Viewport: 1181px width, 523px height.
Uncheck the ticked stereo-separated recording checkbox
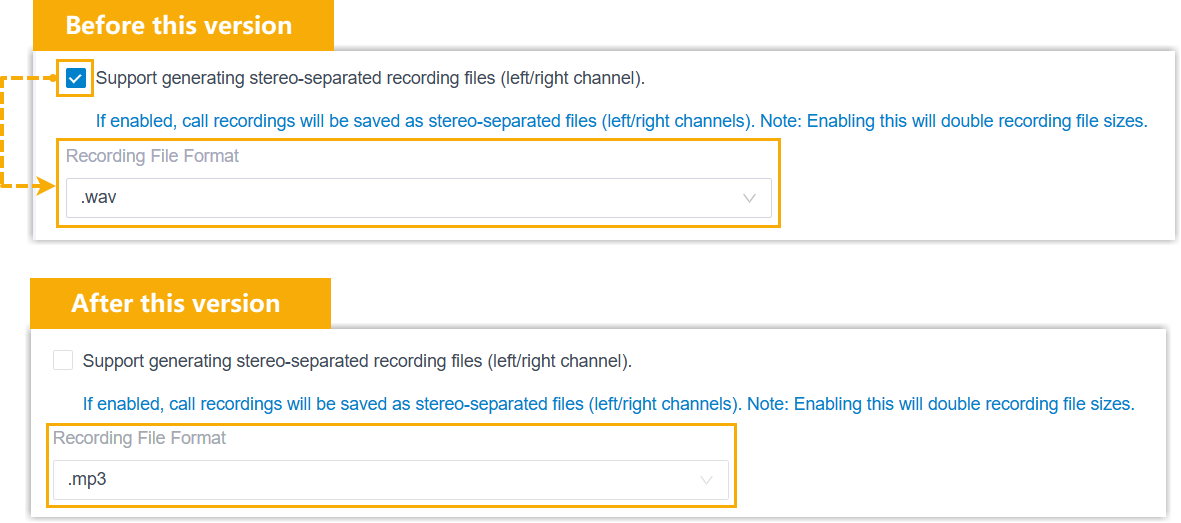75,78
